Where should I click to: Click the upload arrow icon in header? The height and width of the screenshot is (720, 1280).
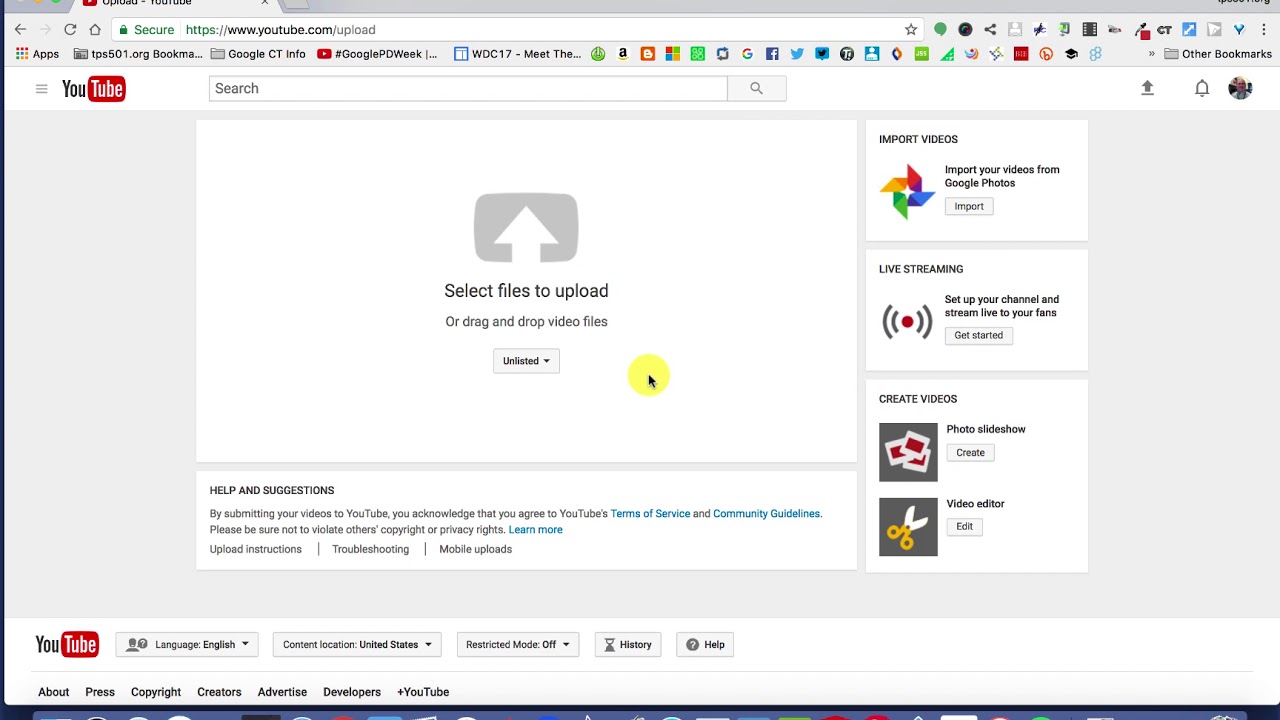tap(1147, 88)
